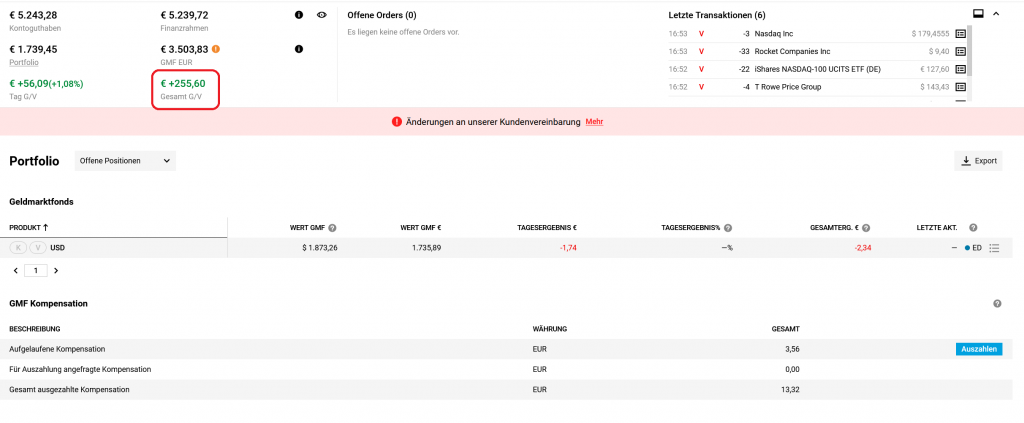
Task: Click info icon next to Finanzrahmen
Action: [299, 15]
